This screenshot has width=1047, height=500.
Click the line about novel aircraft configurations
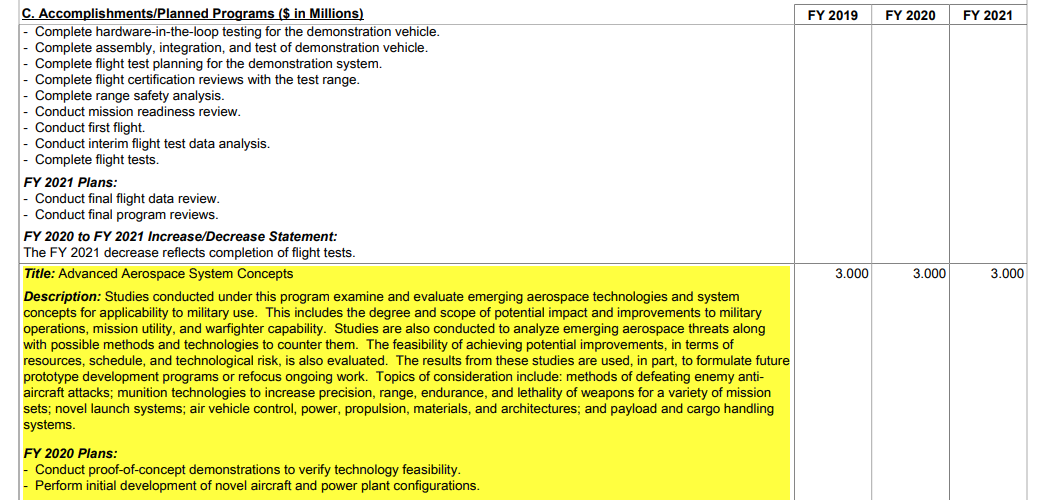coord(257,485)
